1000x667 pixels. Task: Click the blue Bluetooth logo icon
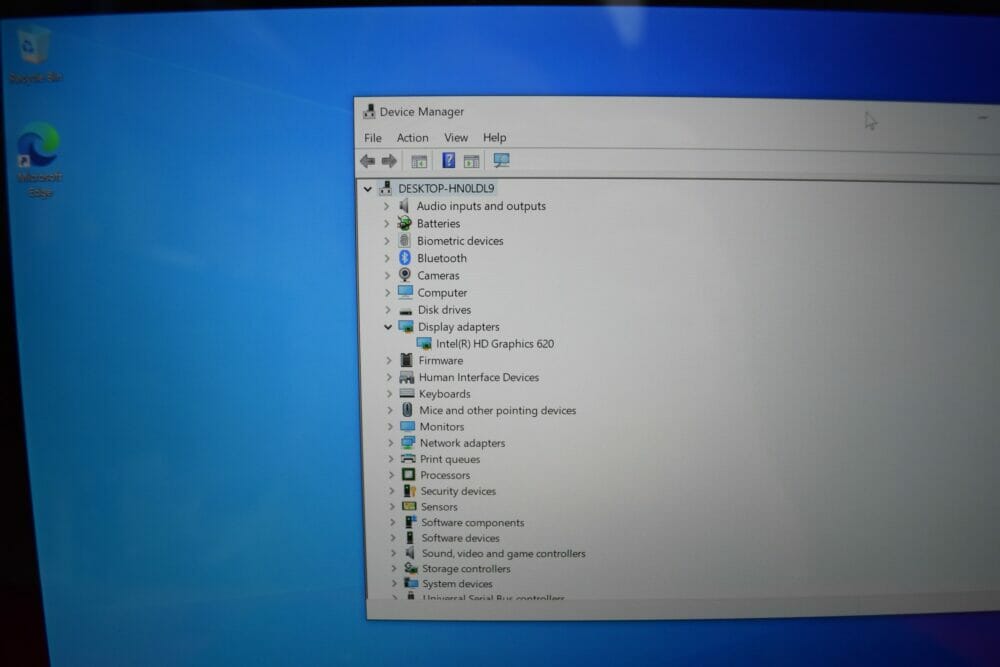pyautogui.click(x=405, y=258)
